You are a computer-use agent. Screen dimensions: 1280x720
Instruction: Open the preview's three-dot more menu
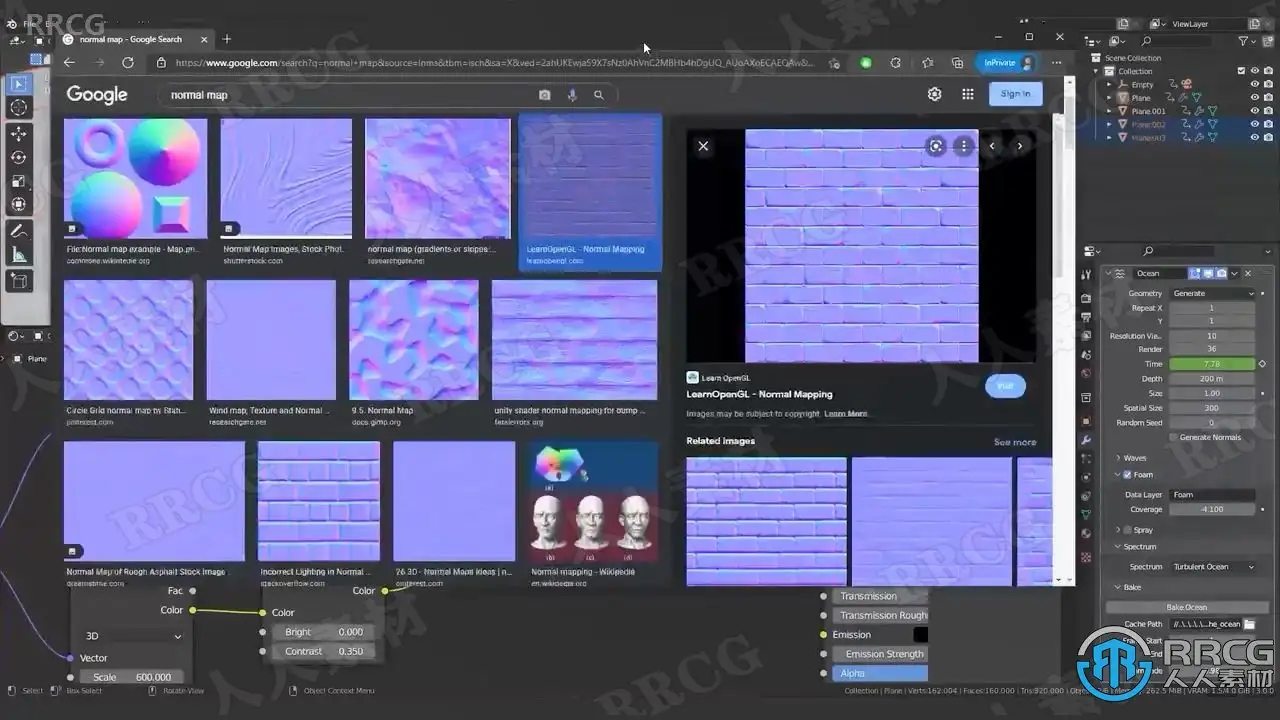click(x=963, y=146)
